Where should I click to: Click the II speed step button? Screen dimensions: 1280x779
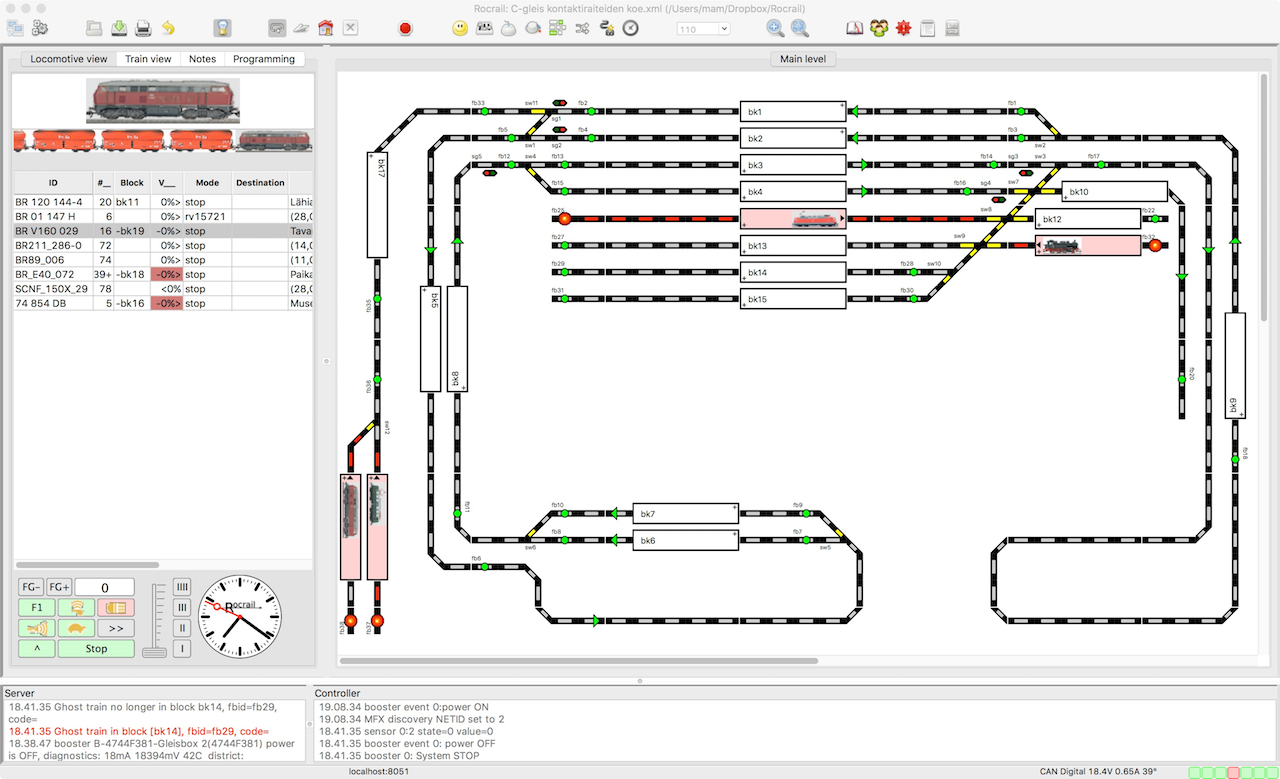182,628
